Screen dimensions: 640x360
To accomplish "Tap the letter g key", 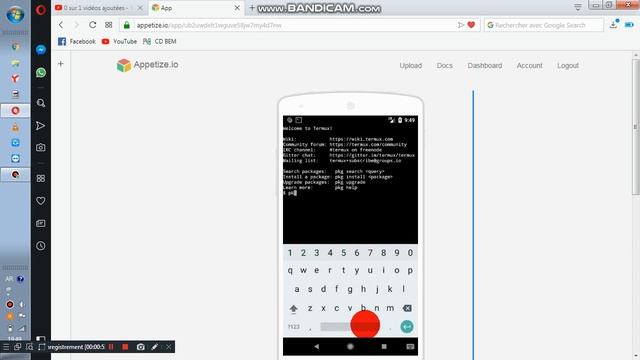I will pos(350,289).
